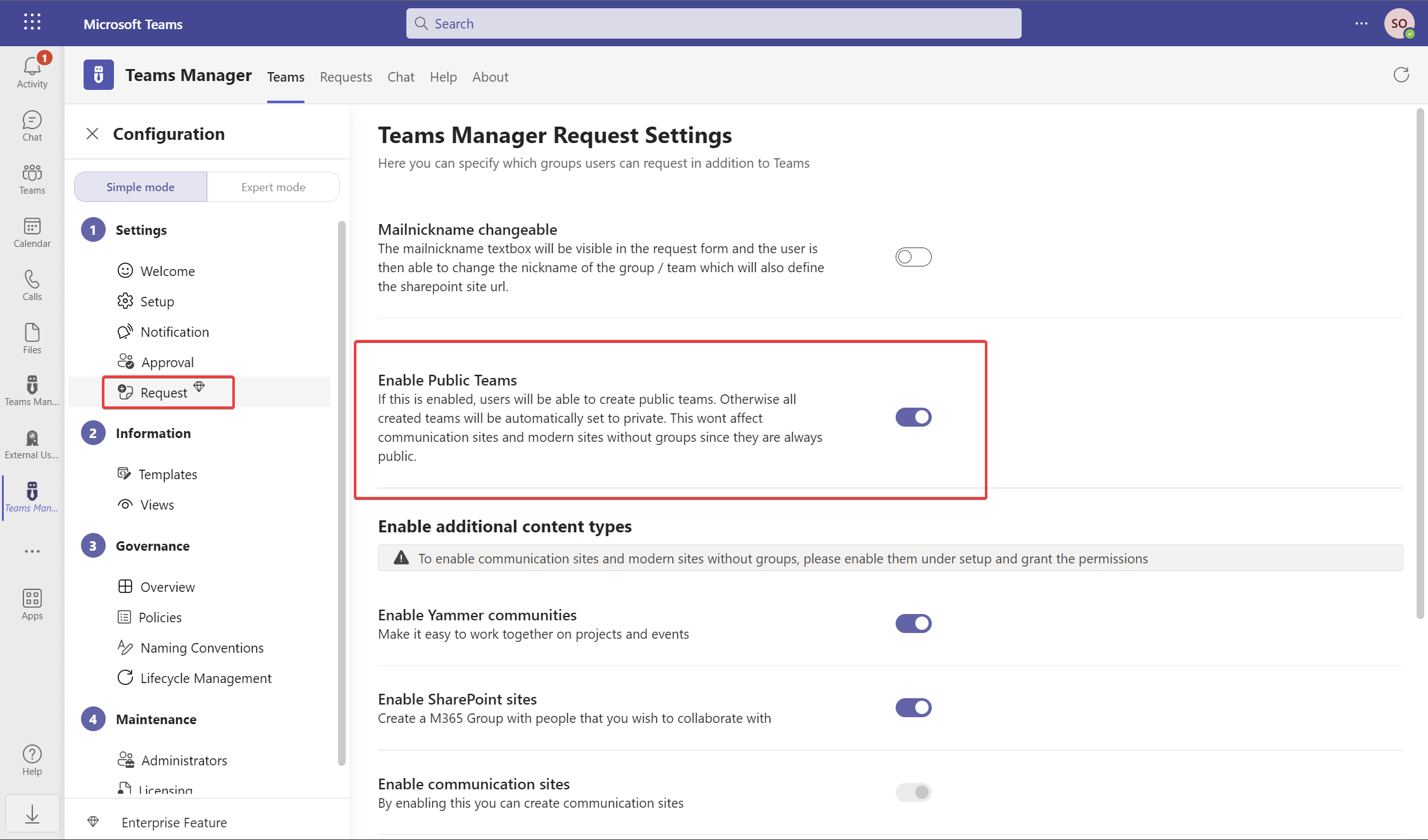Click the warning triangle in the notice
This screenshot has width=1428, height=840.
[x=401, y=558]
